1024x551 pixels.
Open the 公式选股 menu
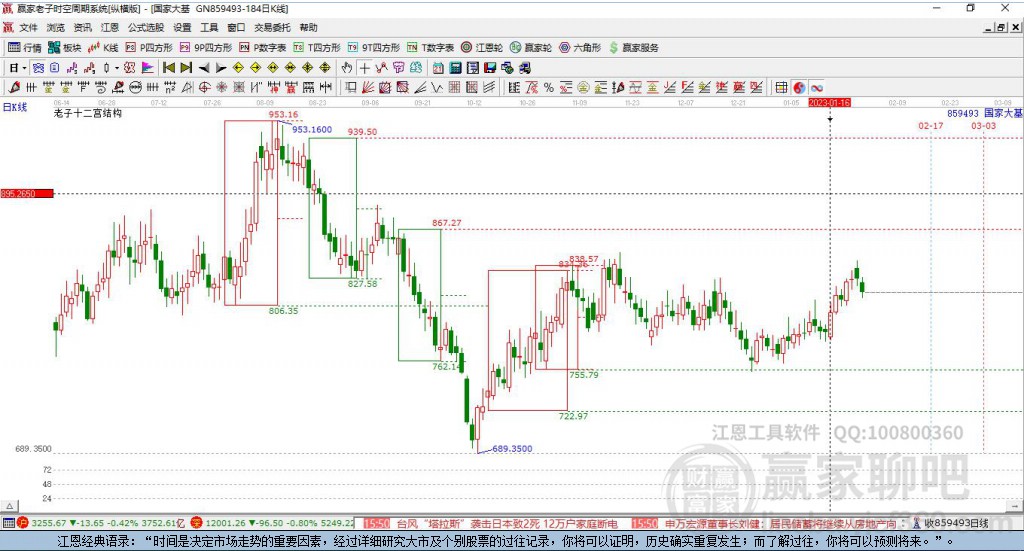[x=146, y=27]
